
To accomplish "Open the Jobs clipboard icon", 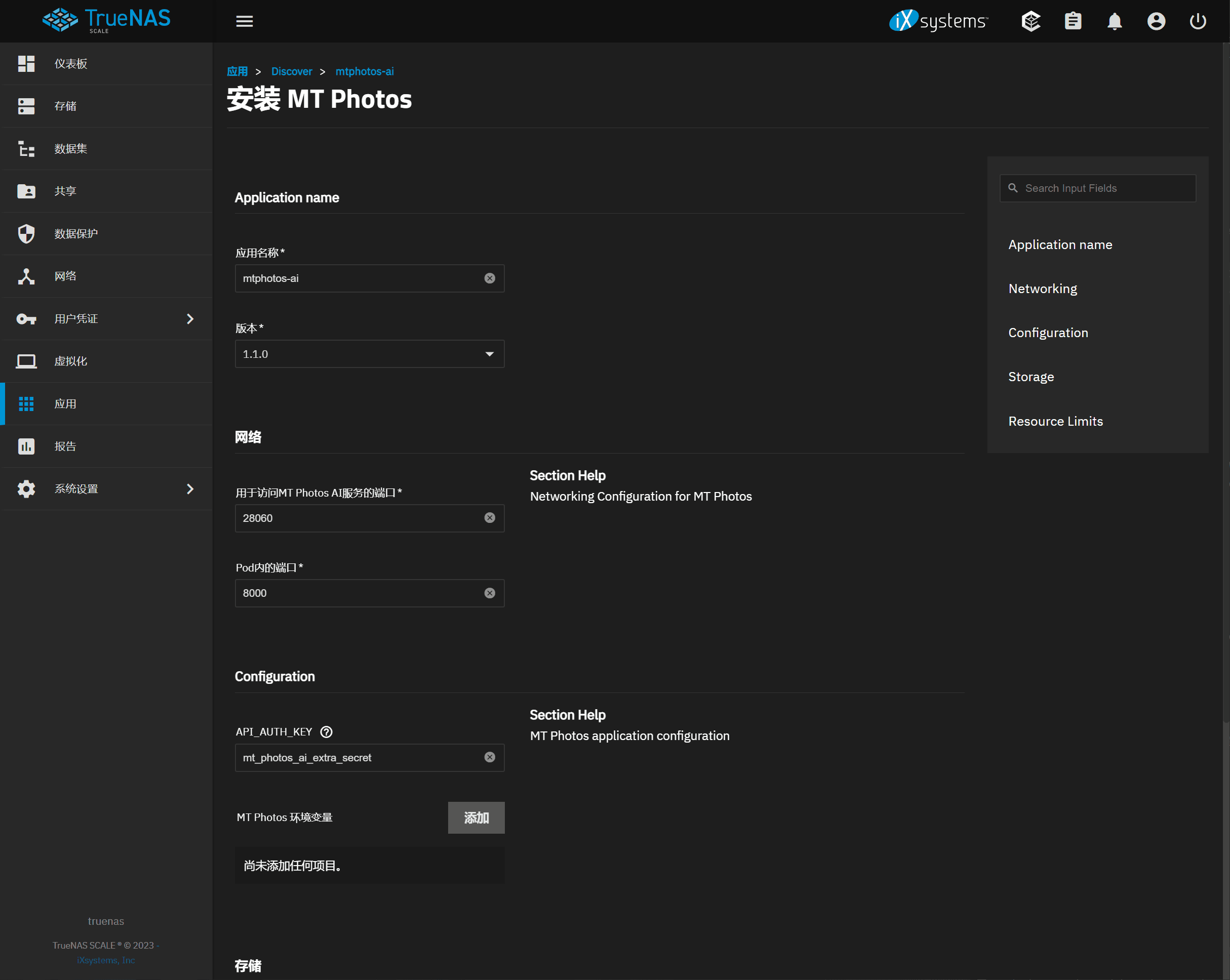I will pyautogui.click(x=1073, y=21).
